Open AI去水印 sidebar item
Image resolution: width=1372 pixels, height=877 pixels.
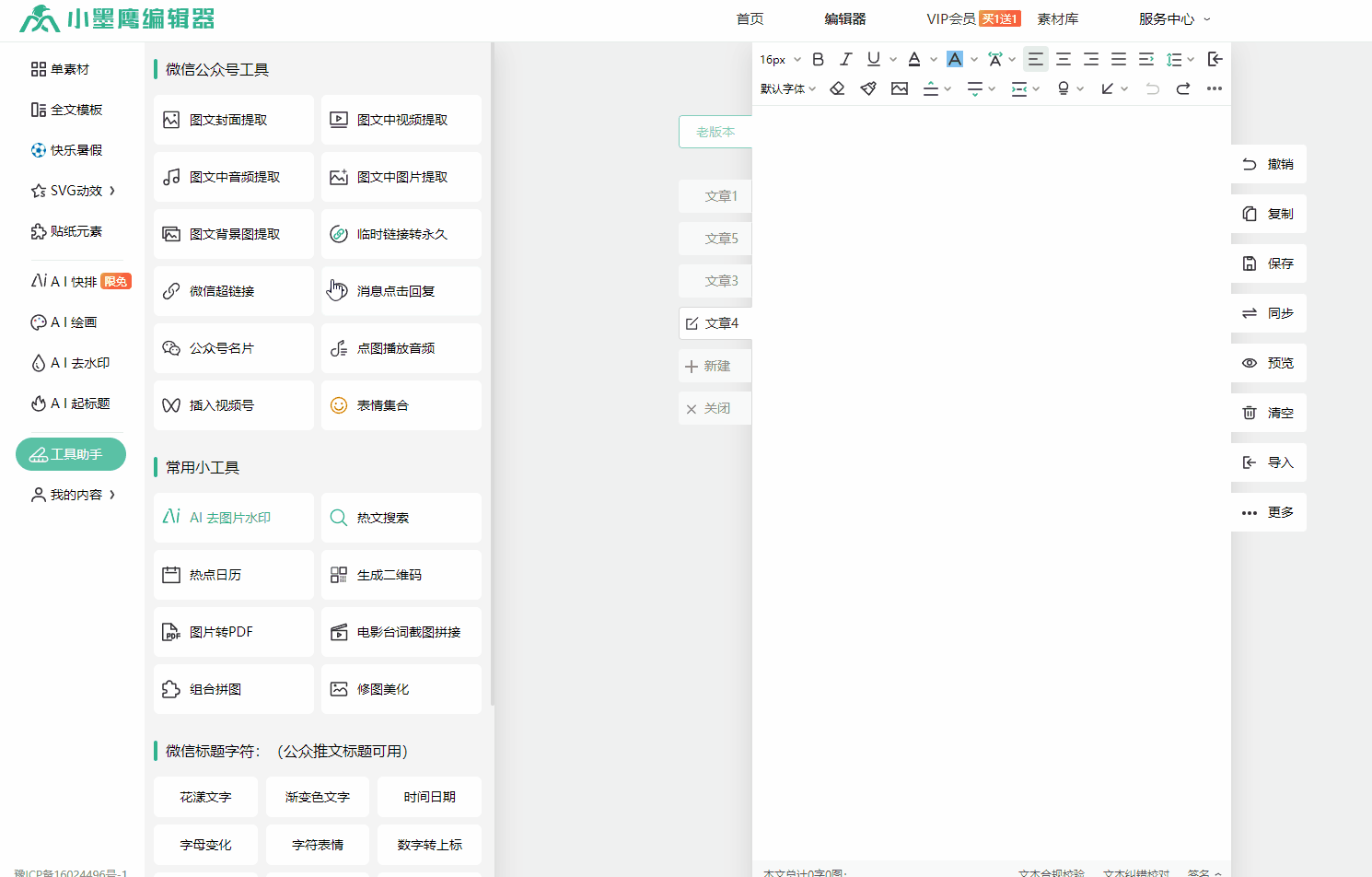[70, 363]
